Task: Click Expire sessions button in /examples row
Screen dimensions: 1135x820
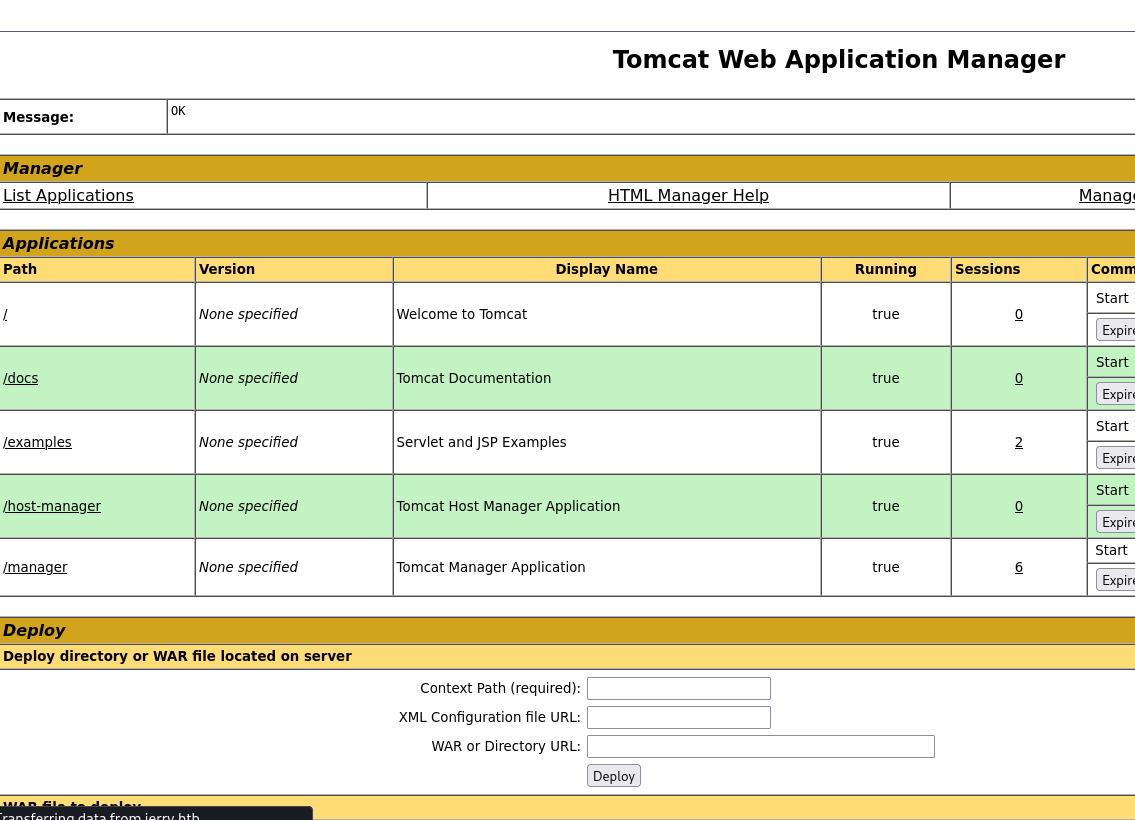Action: (x=1116, y=457)
